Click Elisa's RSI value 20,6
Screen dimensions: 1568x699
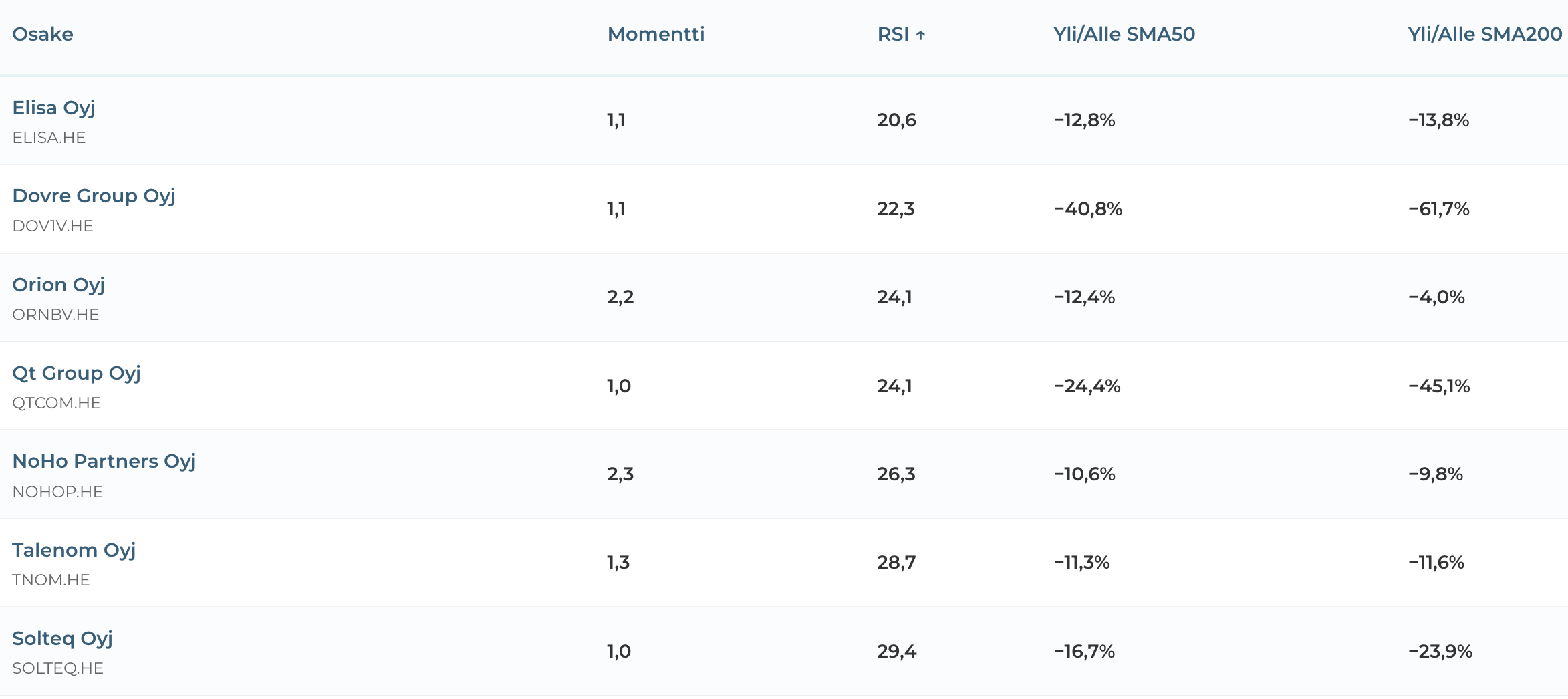896,120
